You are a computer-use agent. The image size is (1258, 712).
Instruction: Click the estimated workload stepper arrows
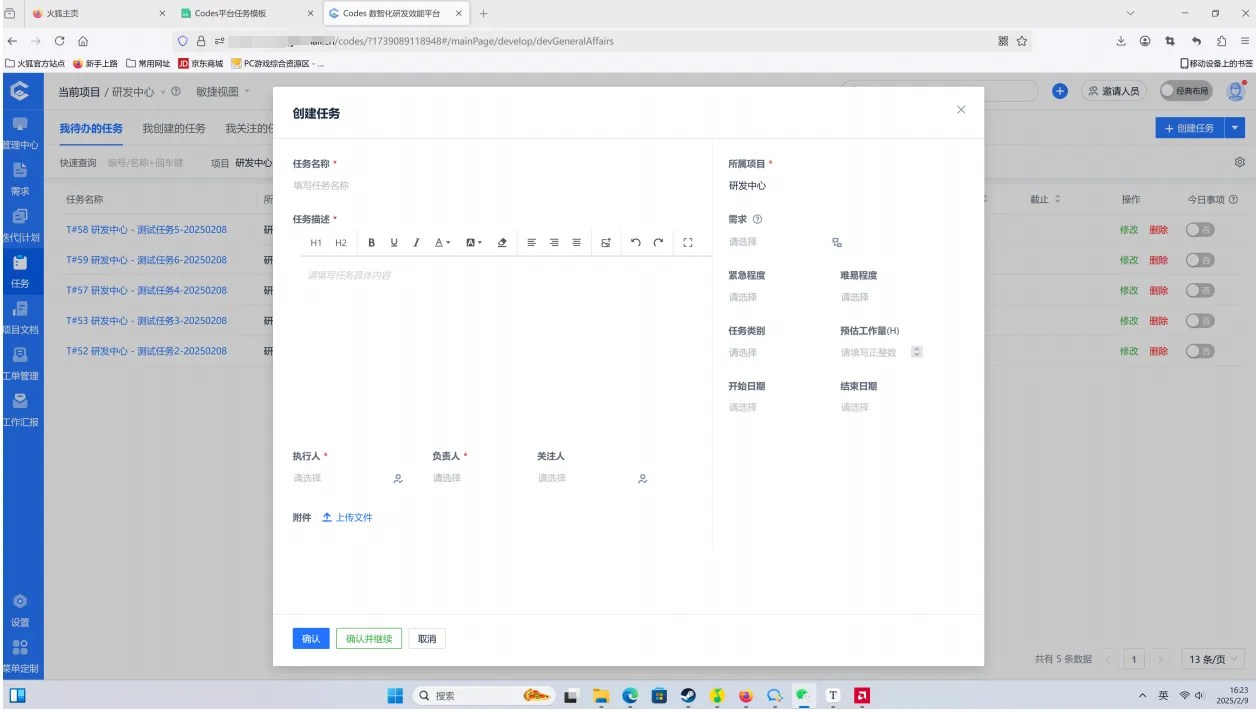[x=917, y=352]
